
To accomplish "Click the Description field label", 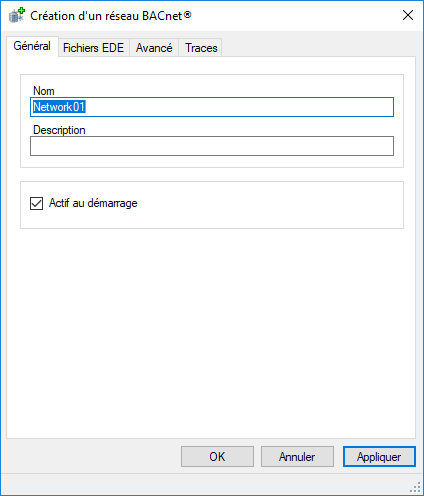I will click(x=59, y=130).
